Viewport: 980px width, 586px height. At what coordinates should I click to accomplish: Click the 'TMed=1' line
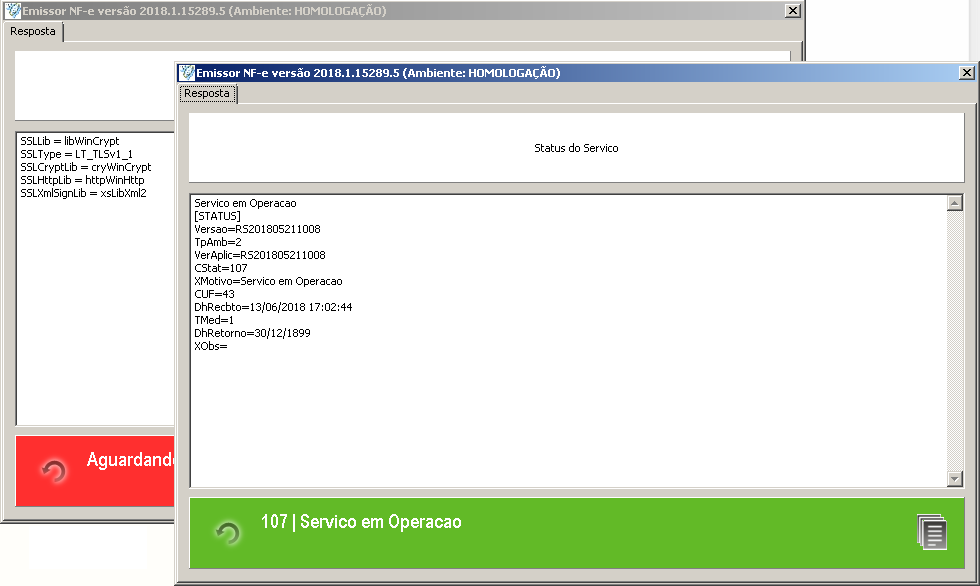point(214,320)
